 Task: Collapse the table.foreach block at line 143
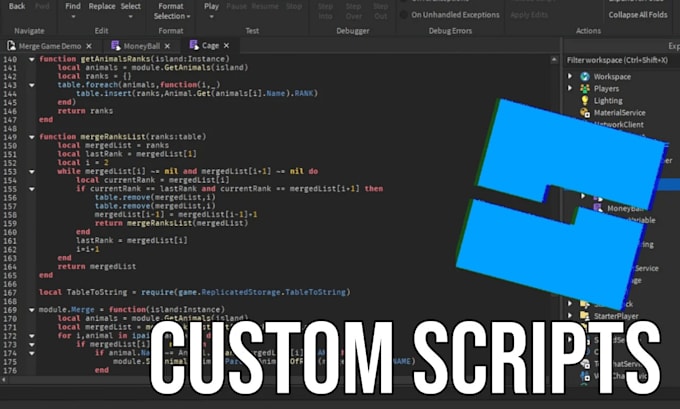32,85
